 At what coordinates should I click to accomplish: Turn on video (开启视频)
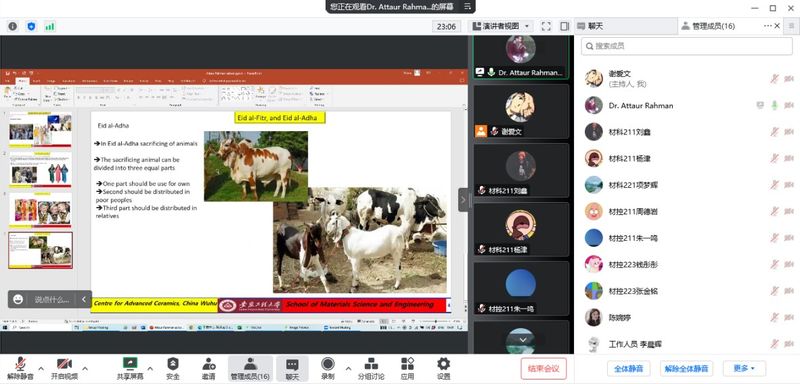(x=64, y=368)
